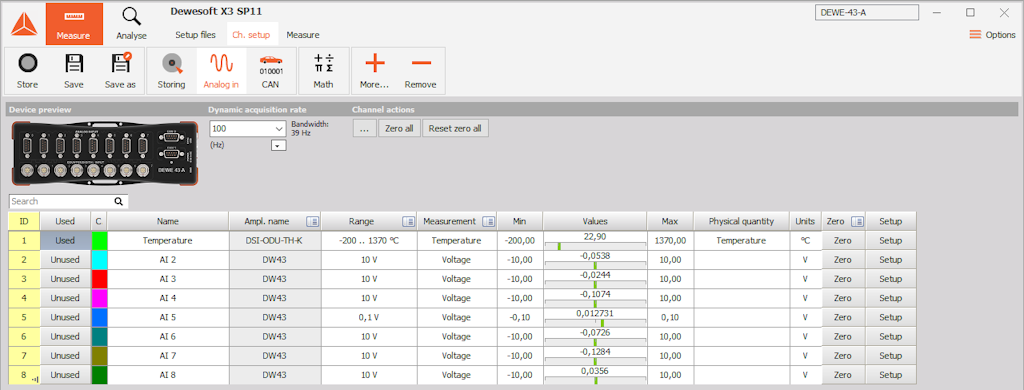Click the channel actions … button
This screenshot has height=390, width=1024.
pos(364,128)
